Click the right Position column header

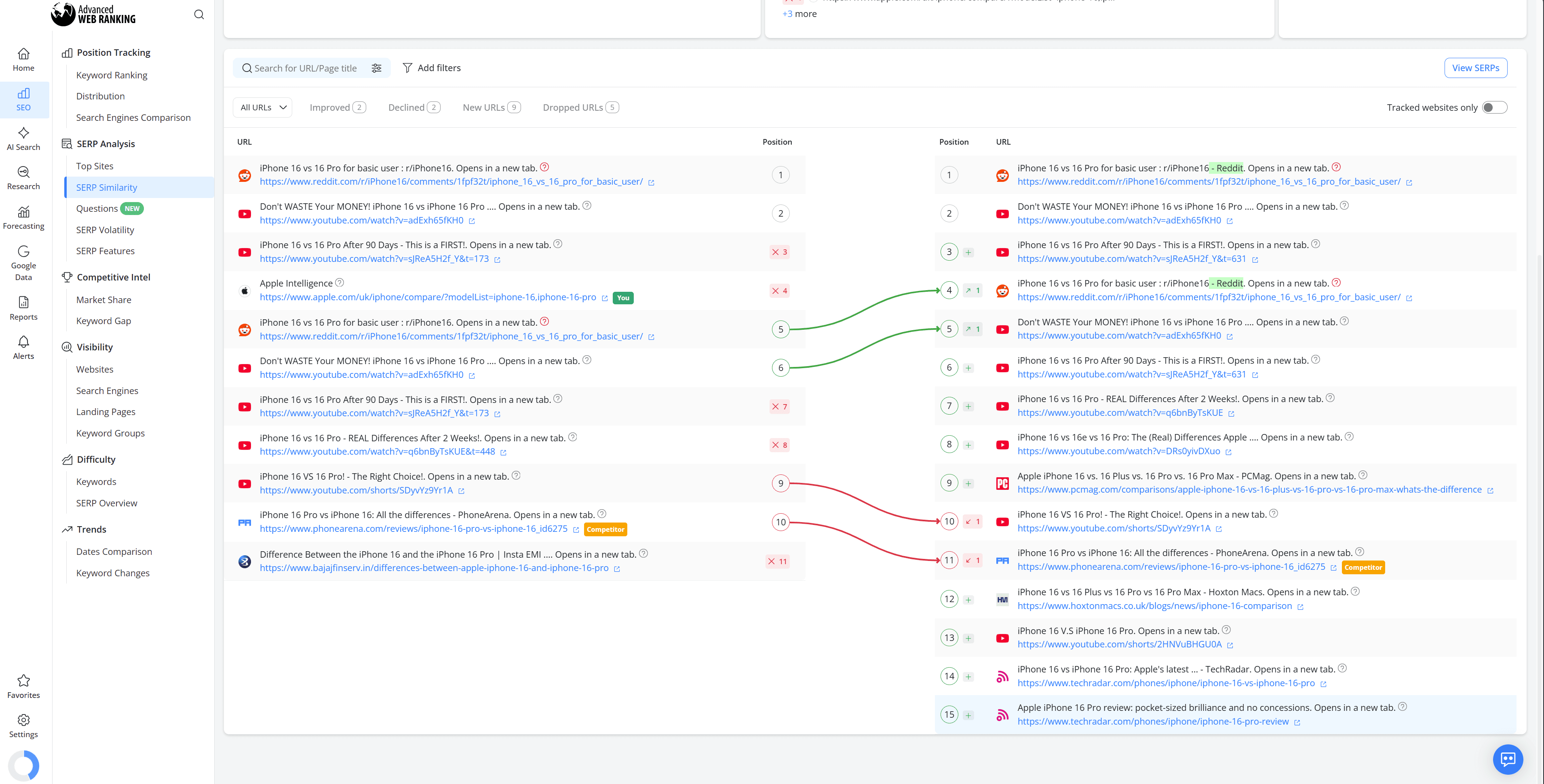click(x=953, y=142)
